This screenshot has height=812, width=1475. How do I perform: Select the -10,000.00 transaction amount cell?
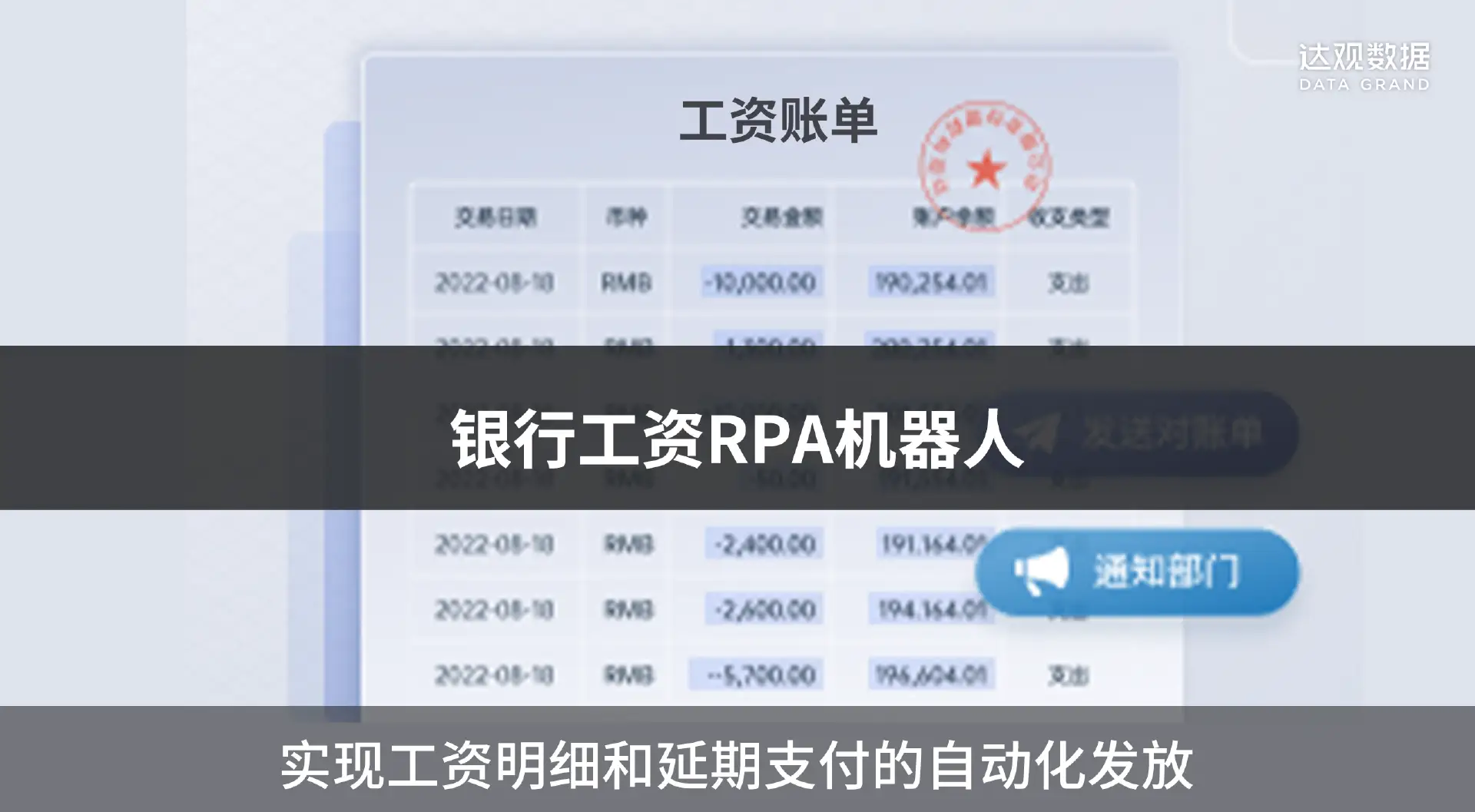tap(761, 283)
